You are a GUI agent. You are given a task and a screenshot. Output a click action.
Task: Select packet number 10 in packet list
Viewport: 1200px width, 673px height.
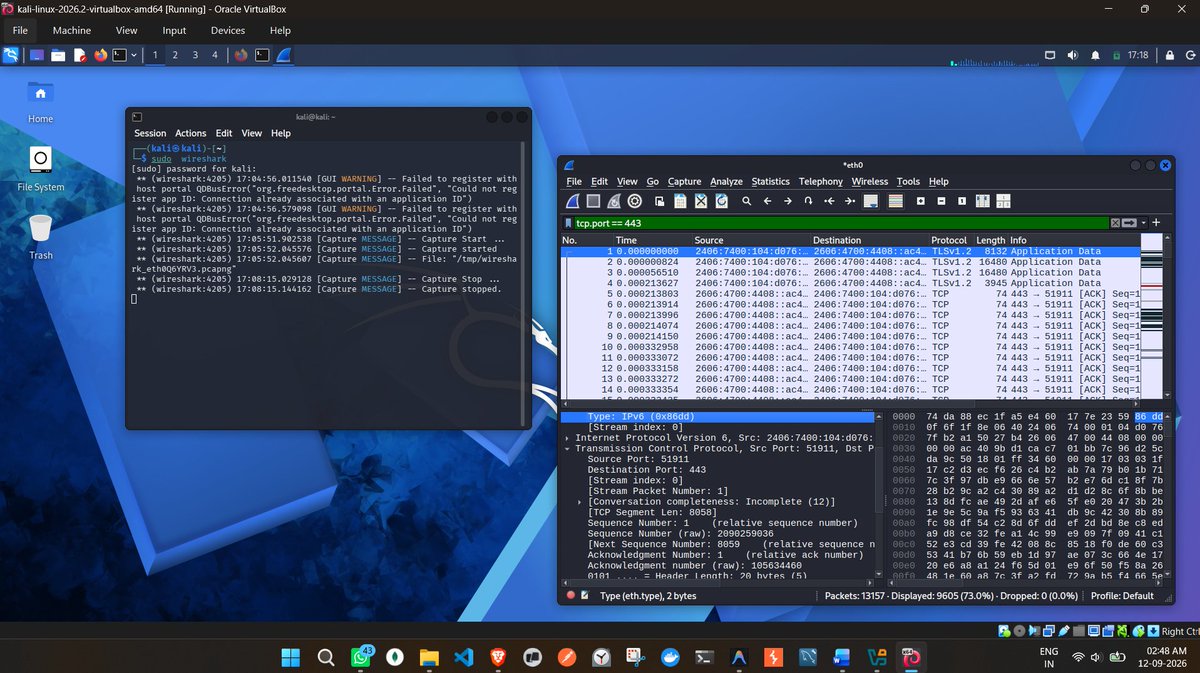[x=850, y=346]
